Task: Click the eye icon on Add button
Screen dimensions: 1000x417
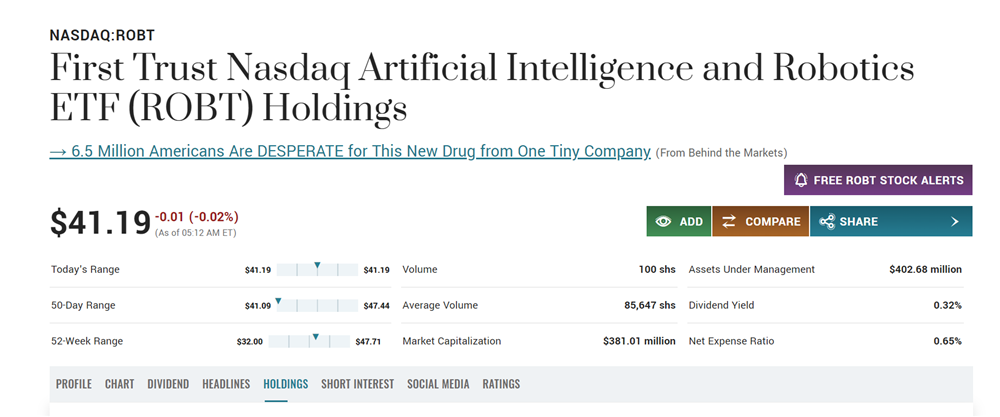Action: (663, 222)
